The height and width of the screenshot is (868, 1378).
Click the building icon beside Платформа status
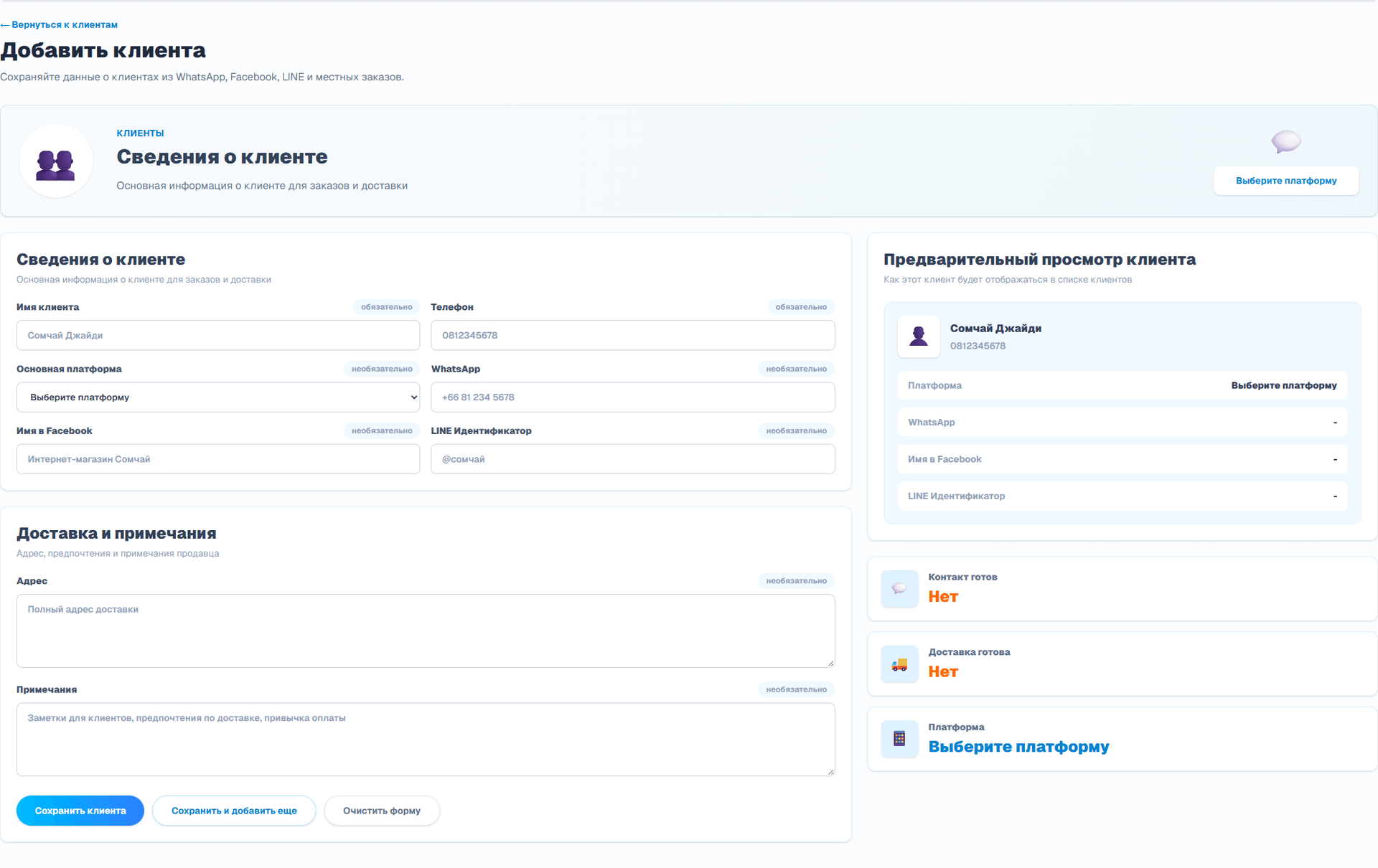pos(899,739)
